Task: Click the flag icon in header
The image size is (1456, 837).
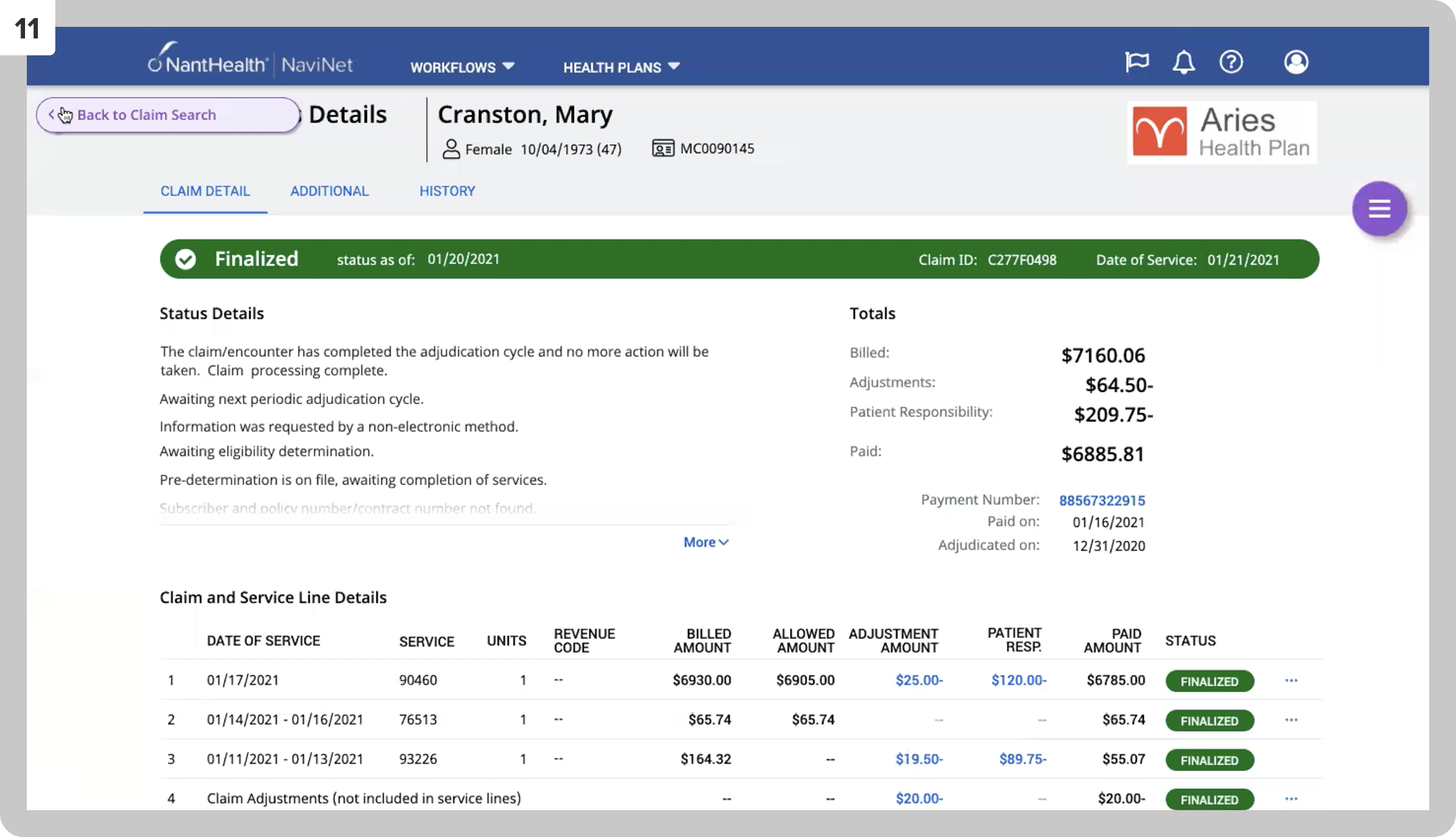Action: click(x=1136, y=61)
